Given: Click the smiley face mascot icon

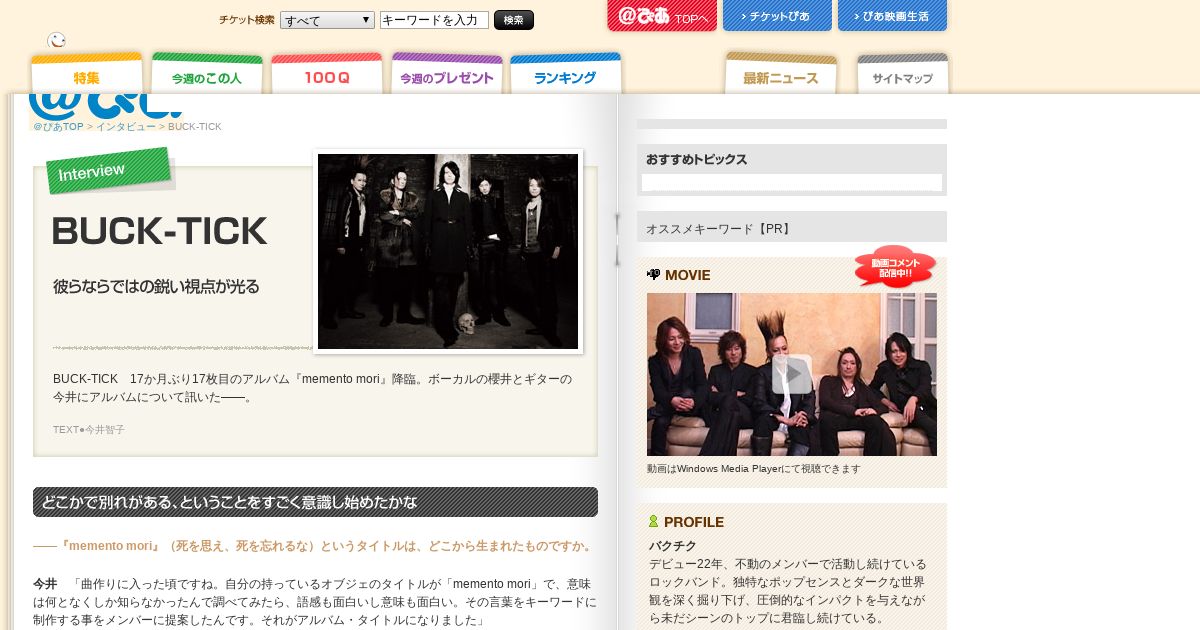Looking at the screenshot, I should coord(57,40).
